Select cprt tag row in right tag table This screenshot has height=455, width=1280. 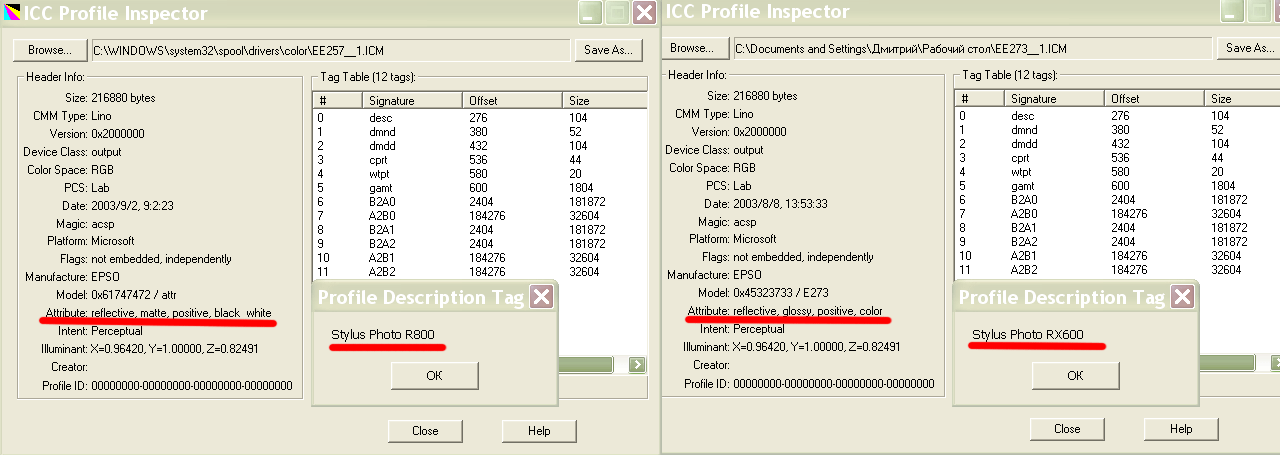click(1118, 157)
